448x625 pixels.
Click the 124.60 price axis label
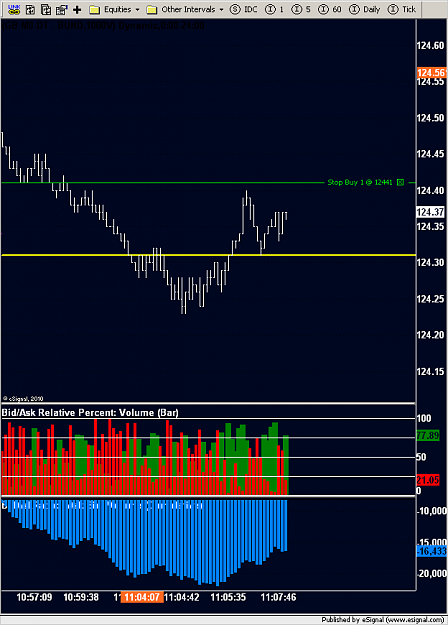click(x=430, y=45)
